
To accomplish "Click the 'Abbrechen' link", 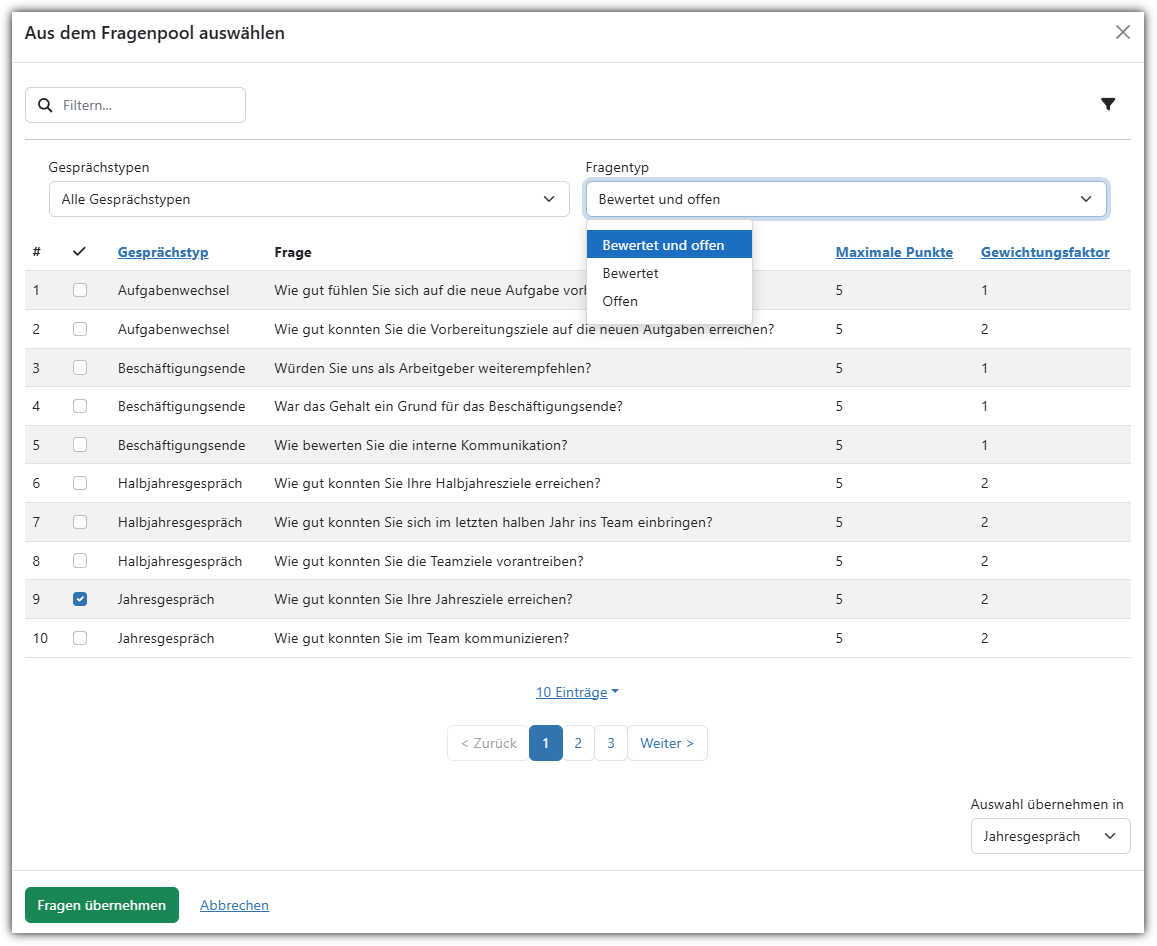I will tap(234, 905).
